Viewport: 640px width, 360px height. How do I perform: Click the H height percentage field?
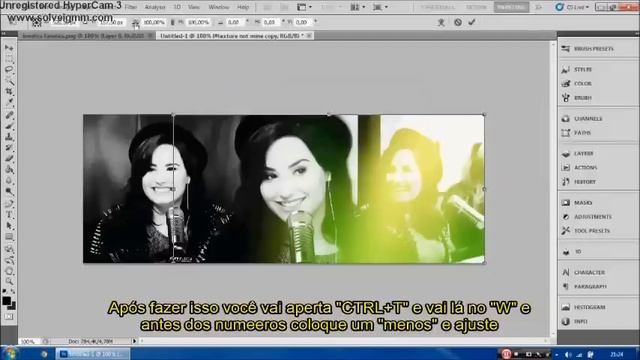198,22
